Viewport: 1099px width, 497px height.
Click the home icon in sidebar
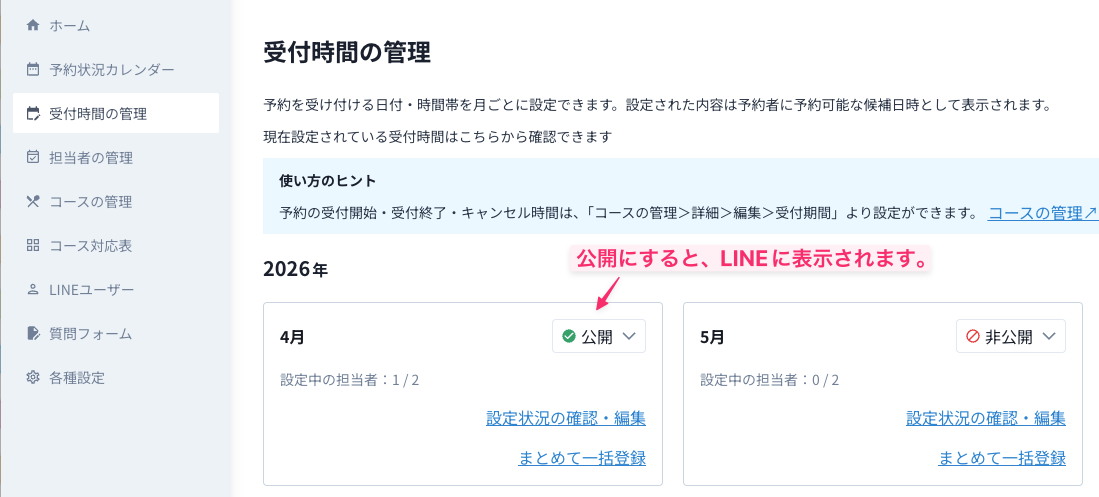pos(33,25)
